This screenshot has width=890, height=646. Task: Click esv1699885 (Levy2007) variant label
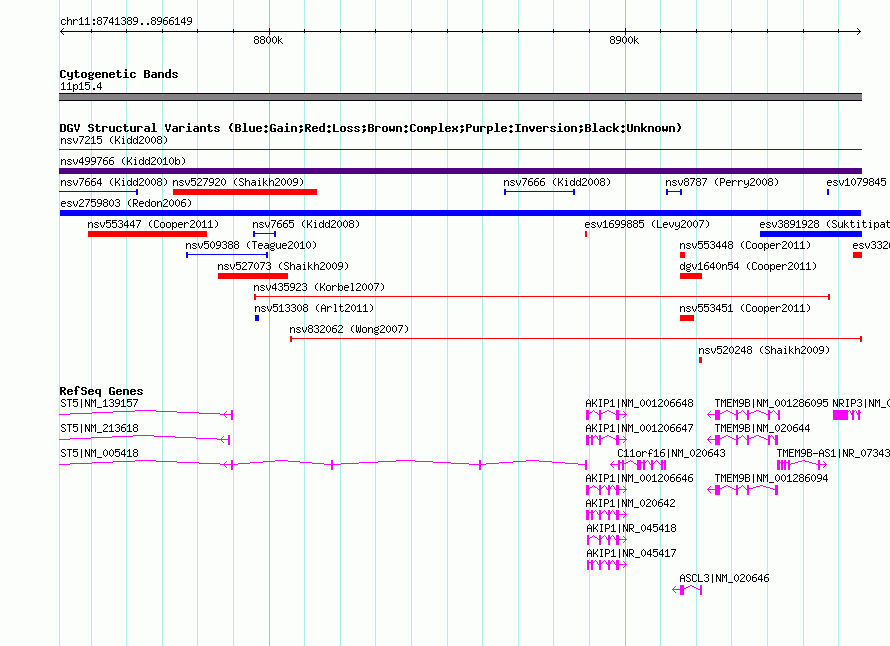click(x=647, y=224)
